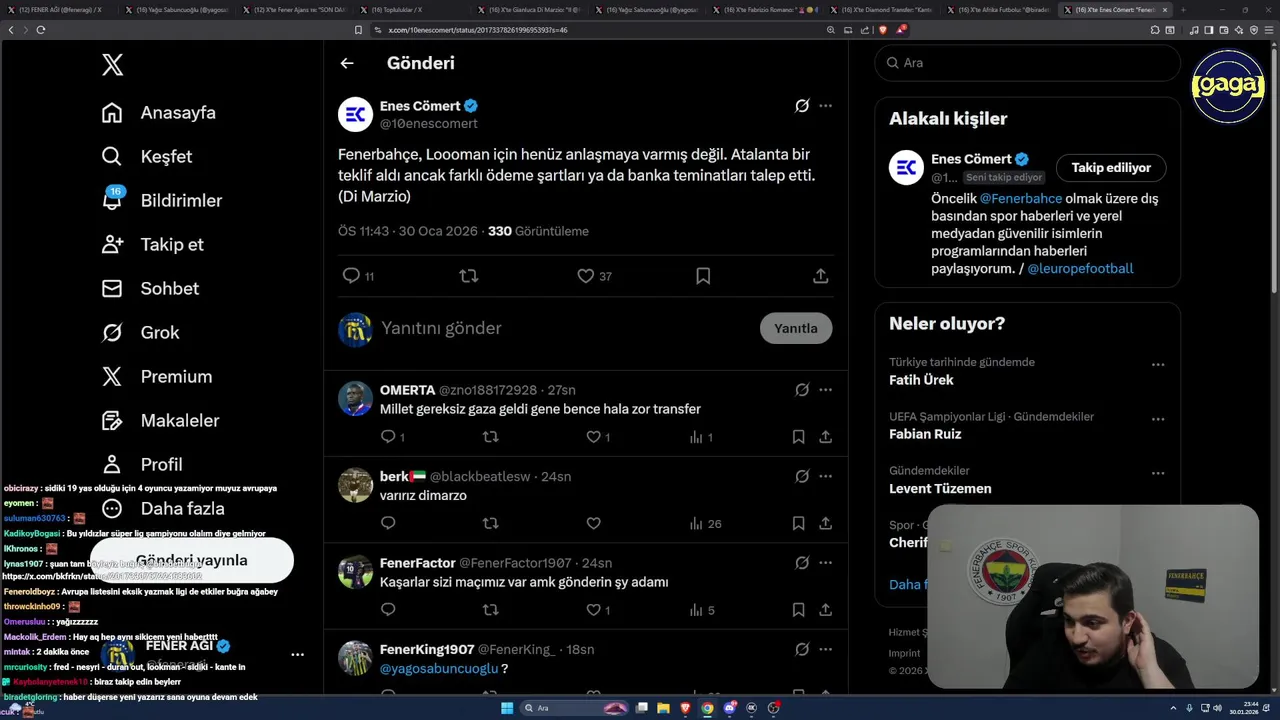The image size is (1280, 720).
Task: View analytics of berk reply with 26 views
Action: point(705,524)
